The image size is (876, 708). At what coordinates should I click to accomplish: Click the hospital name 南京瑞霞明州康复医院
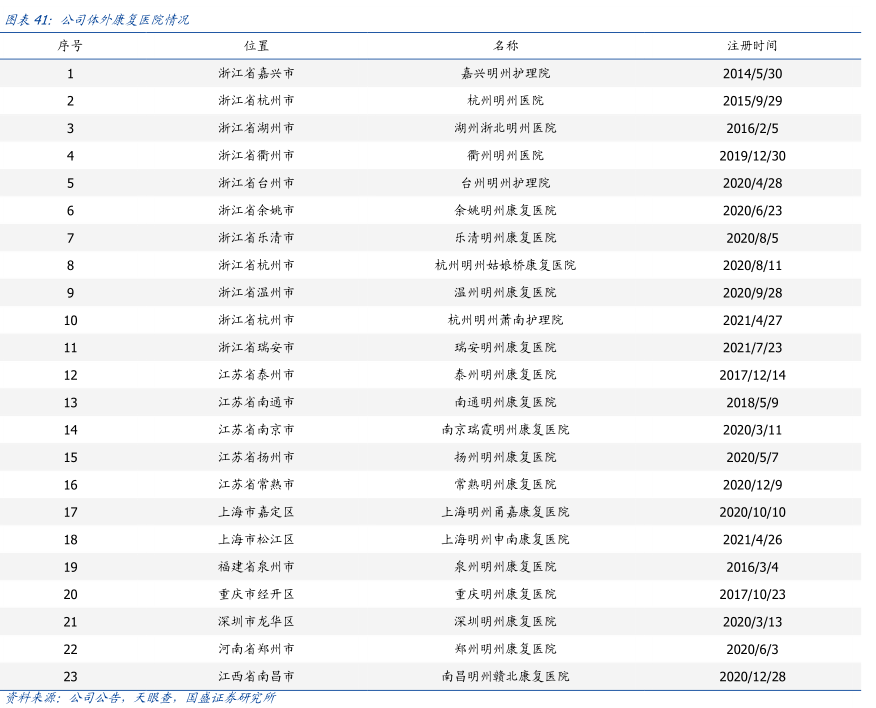pyautogui.click(x=506, y=429)
